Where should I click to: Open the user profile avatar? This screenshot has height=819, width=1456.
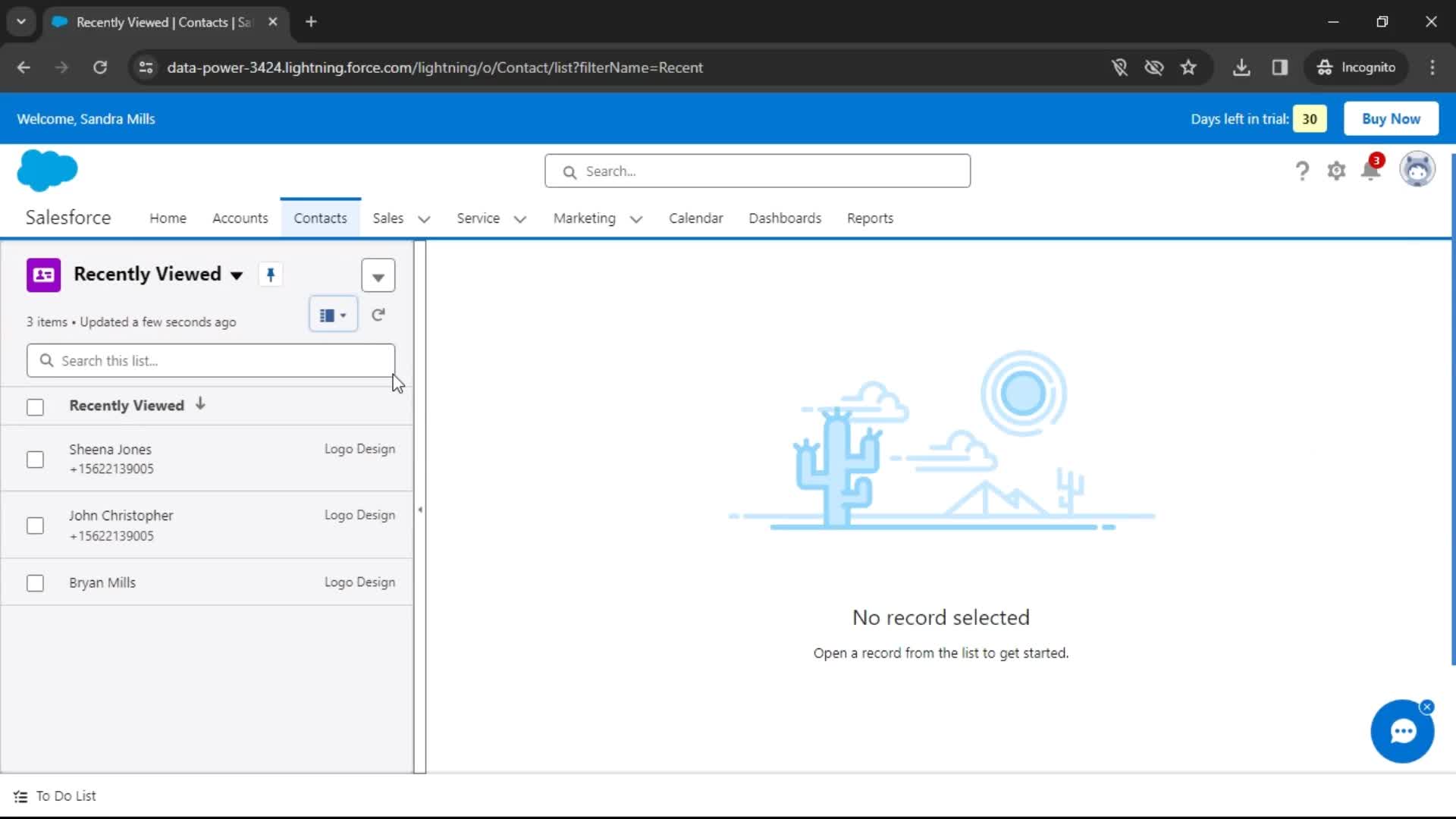point(1417,169)
